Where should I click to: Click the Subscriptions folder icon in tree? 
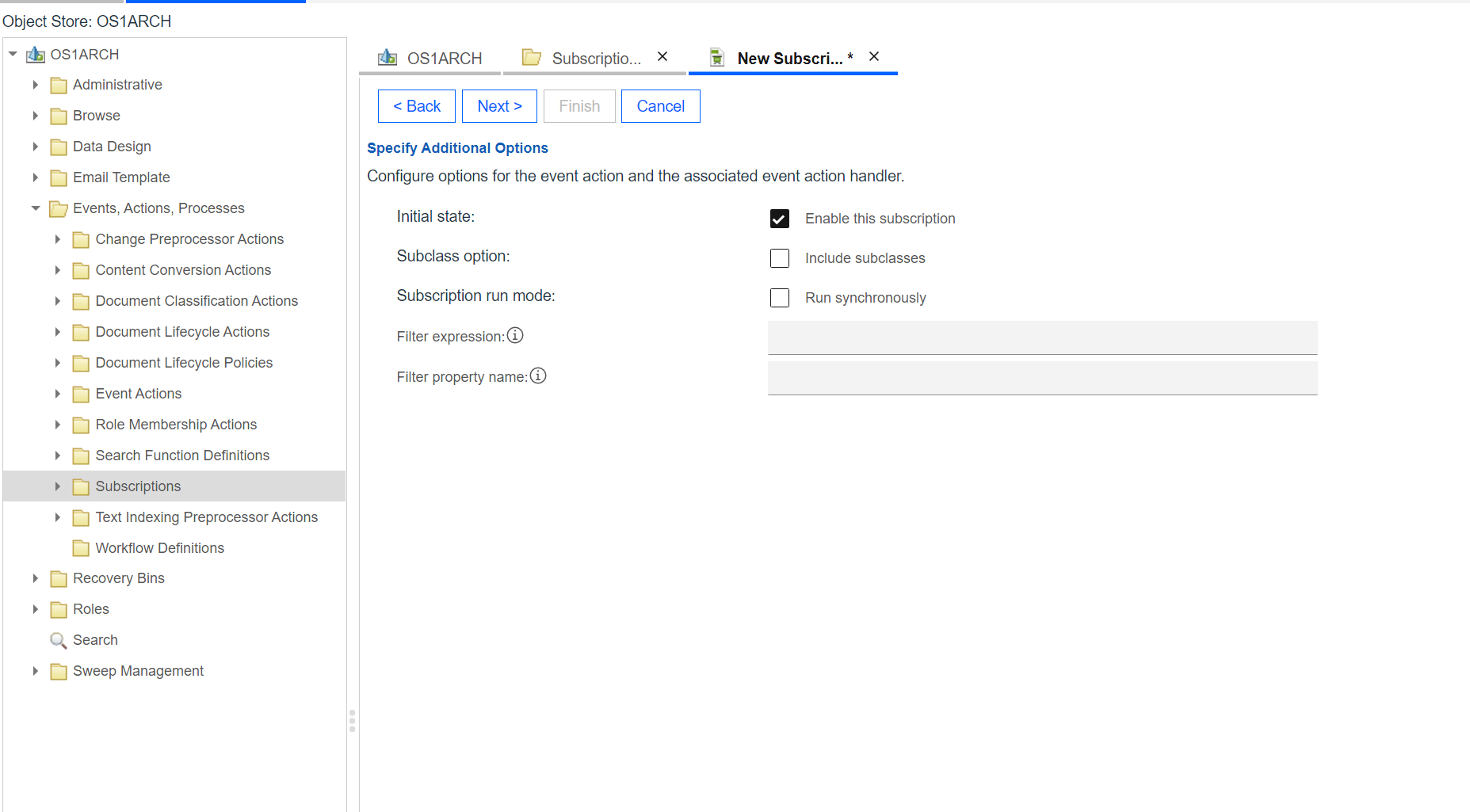(81, 486)
